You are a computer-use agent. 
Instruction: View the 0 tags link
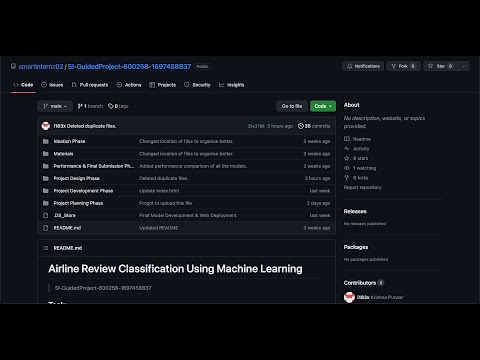[118, 106]
